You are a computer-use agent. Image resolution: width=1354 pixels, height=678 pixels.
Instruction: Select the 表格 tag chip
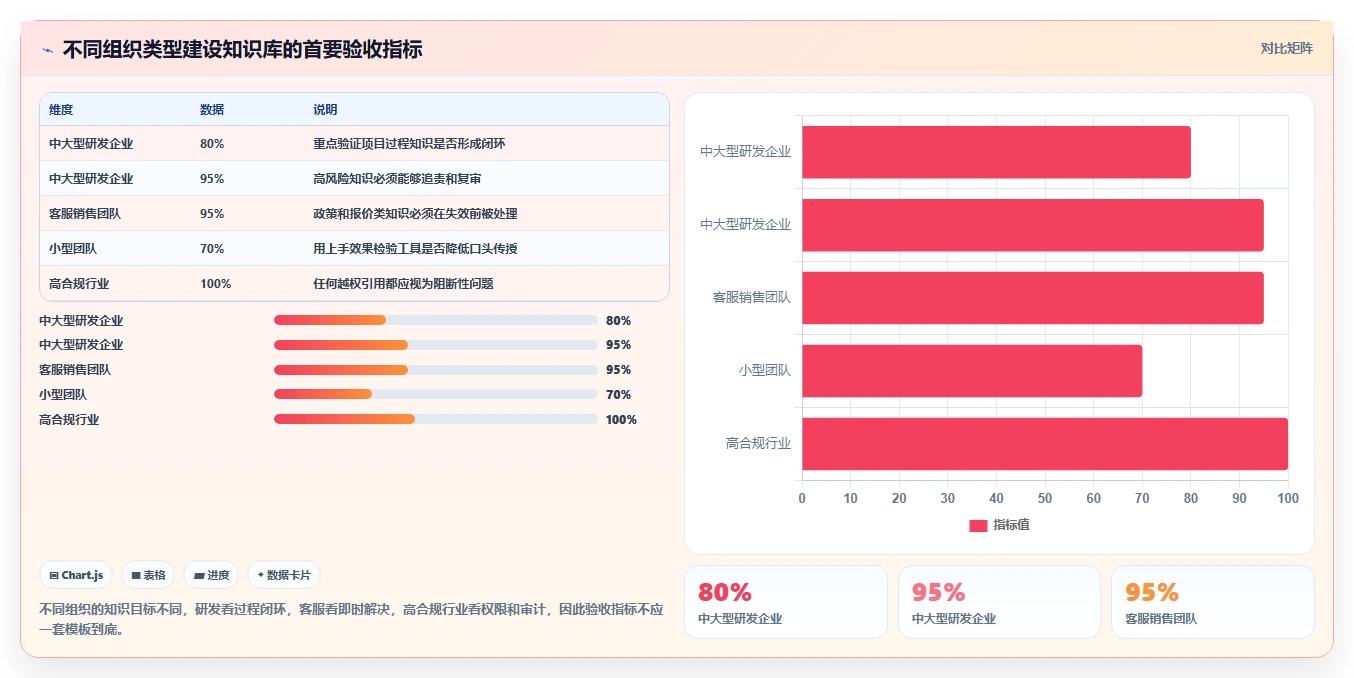[148, 575]
